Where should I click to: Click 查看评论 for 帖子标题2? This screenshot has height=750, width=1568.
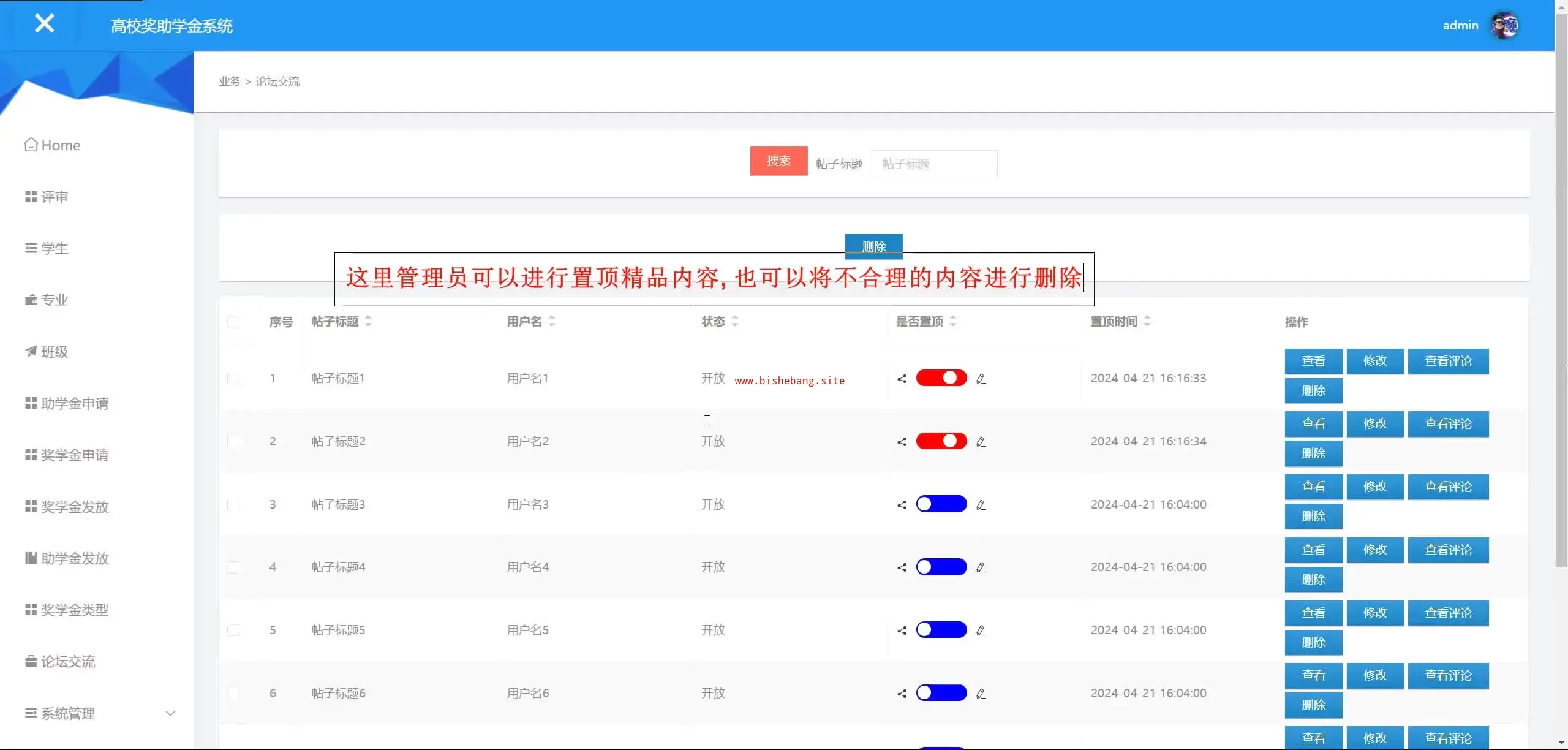[x=1448, y=424]
